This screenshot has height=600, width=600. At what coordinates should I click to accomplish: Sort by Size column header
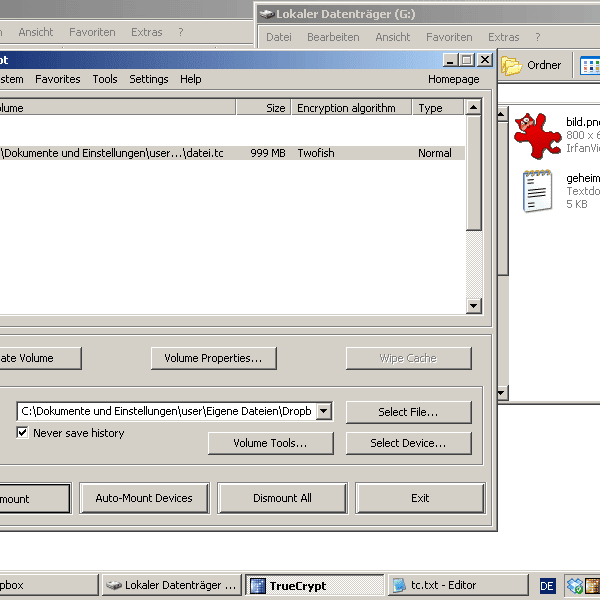[264, 108]
